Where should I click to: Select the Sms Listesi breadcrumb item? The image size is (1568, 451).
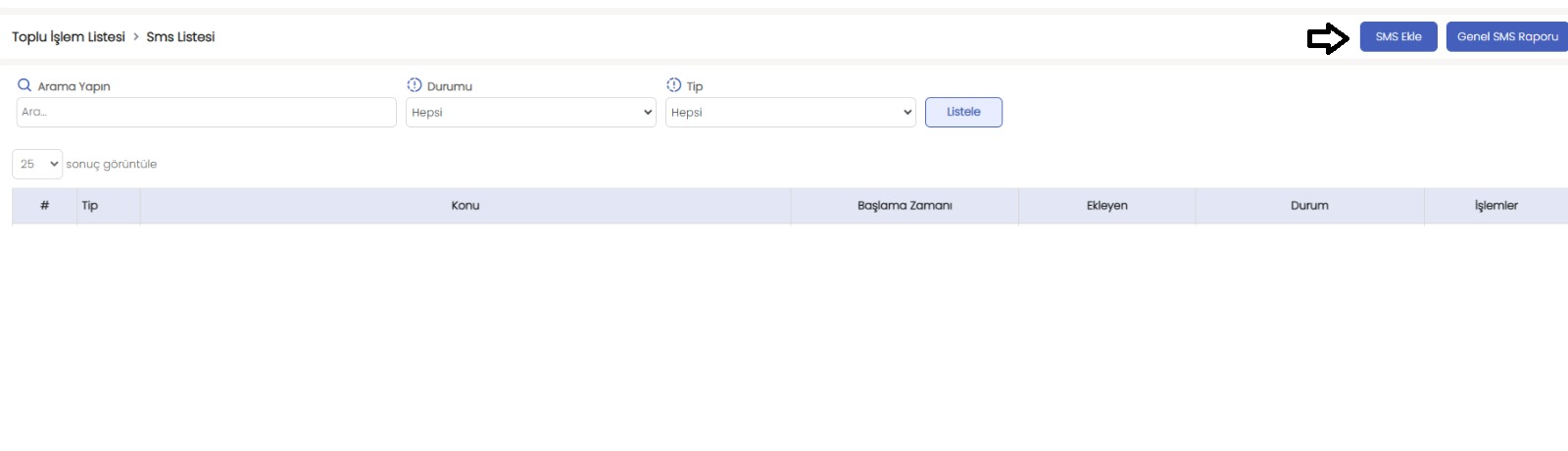tap(180, 37)
